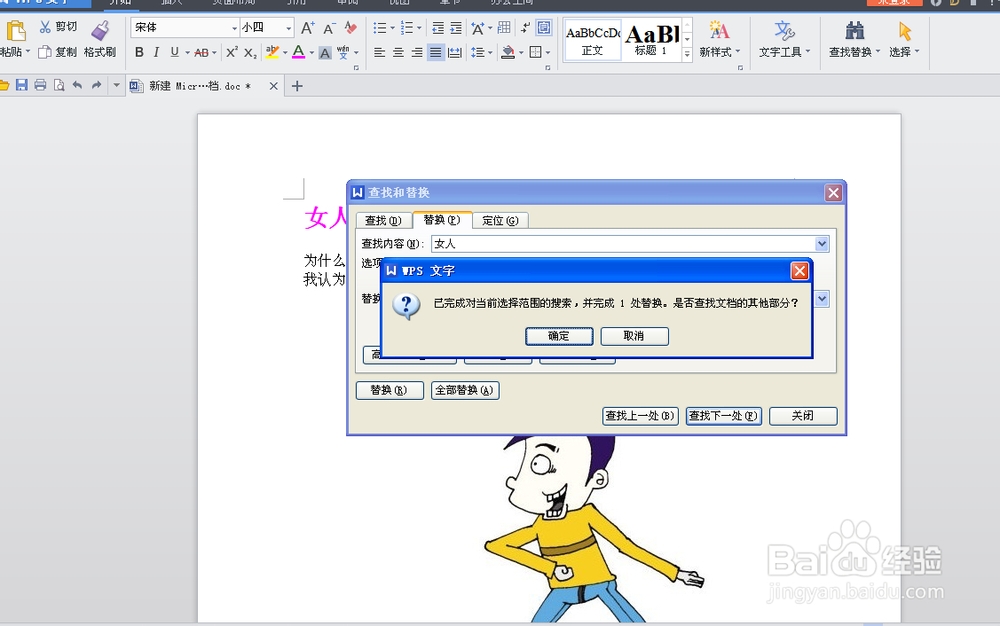Open Find and Replace binoculars icon
Screen dimensions: 1000x626
855,30
